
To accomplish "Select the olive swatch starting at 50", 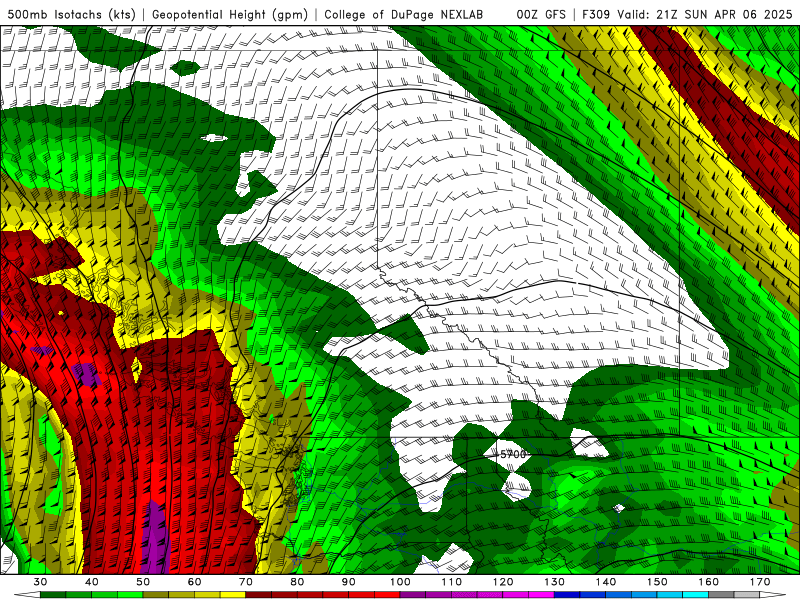I will point(156,594).
